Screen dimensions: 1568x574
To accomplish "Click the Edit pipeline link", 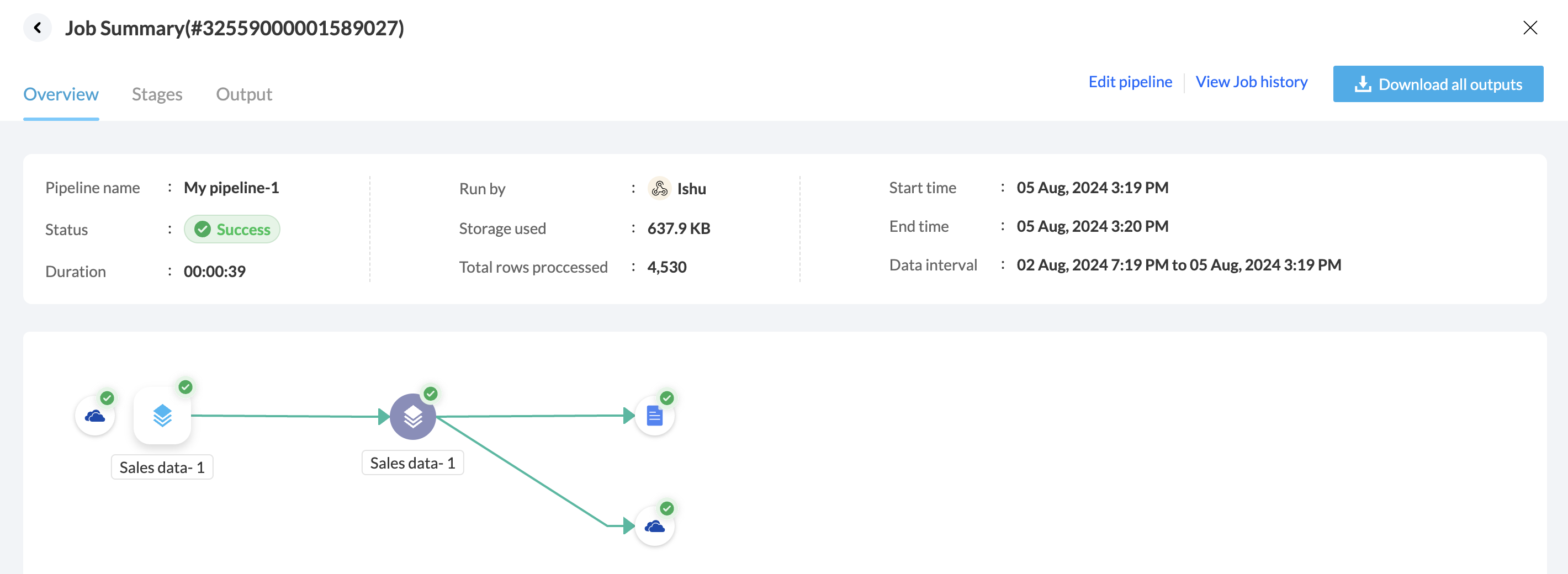I will point(1130,82).
